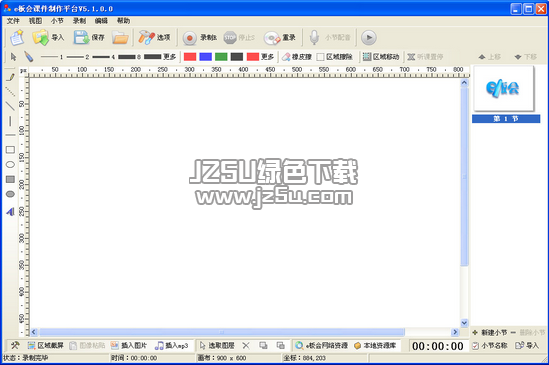Select the horizontal line tool
The width and height of the screenshot is (549, 365).
10,135
